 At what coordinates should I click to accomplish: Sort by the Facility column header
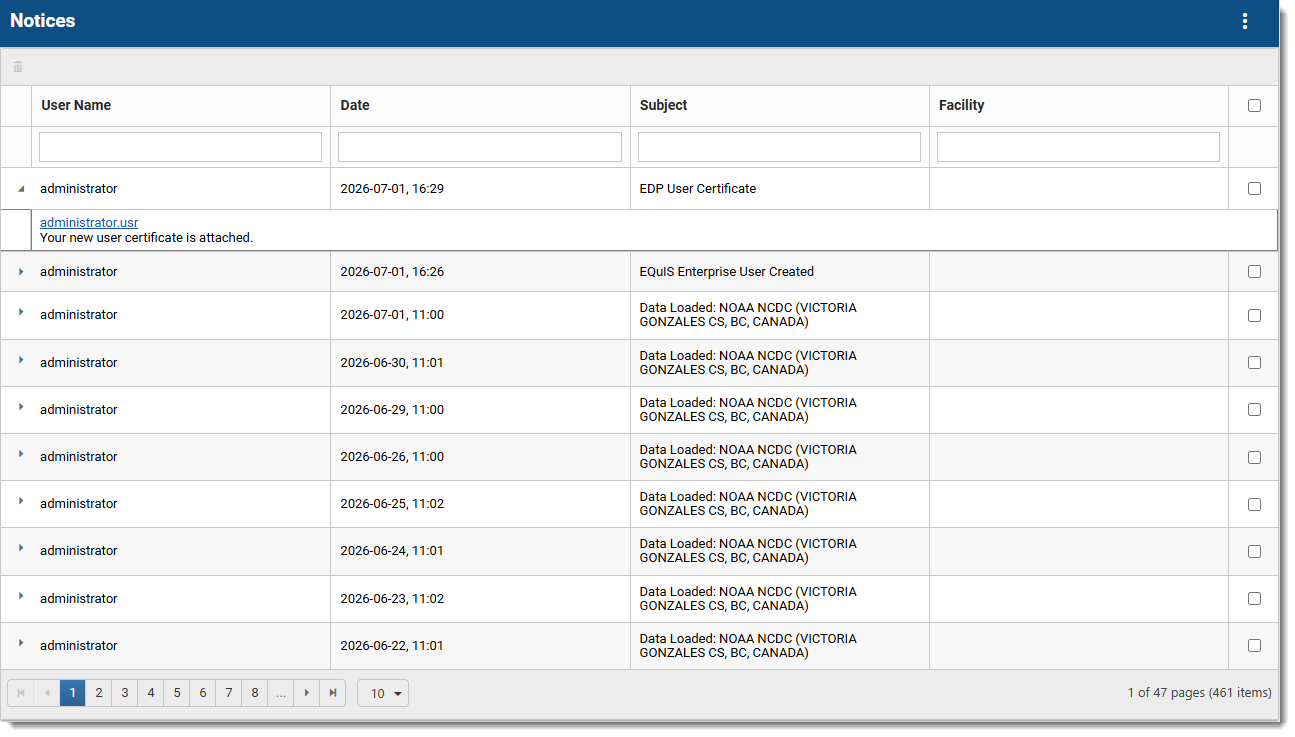tap(962, 105)
